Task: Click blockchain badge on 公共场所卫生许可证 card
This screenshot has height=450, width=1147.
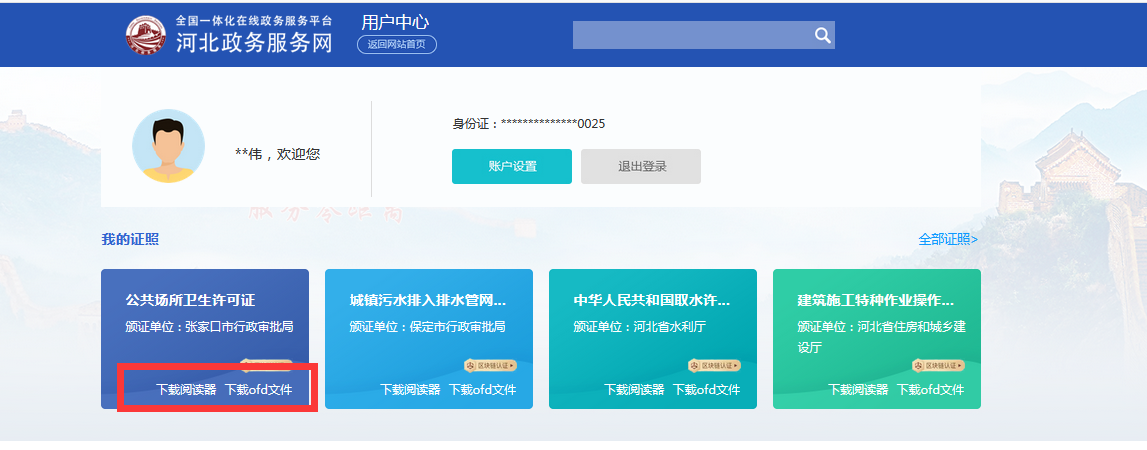Action: (x=266, y=364)
